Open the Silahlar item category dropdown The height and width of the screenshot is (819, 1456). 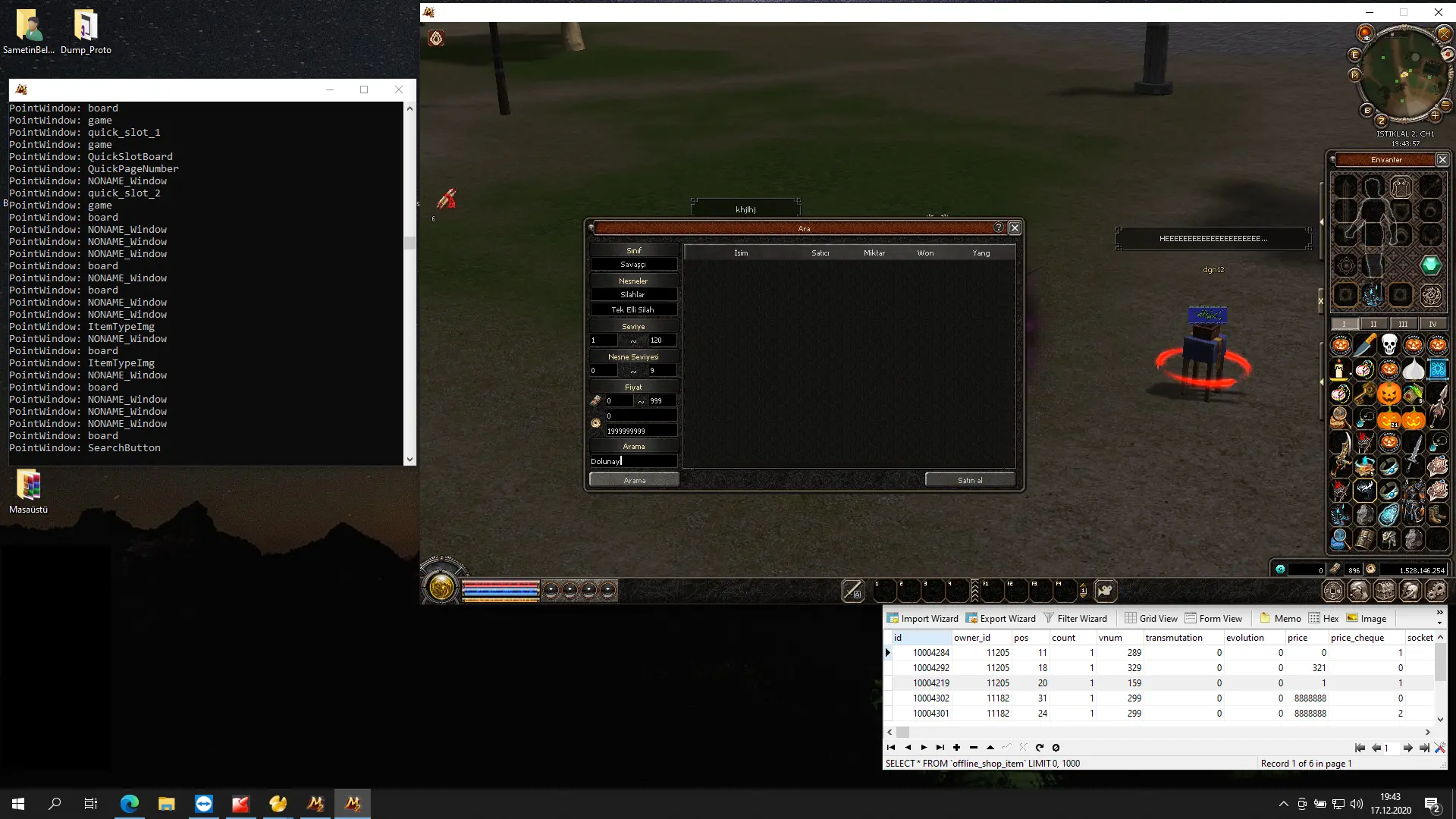click(x=633, y=295)
